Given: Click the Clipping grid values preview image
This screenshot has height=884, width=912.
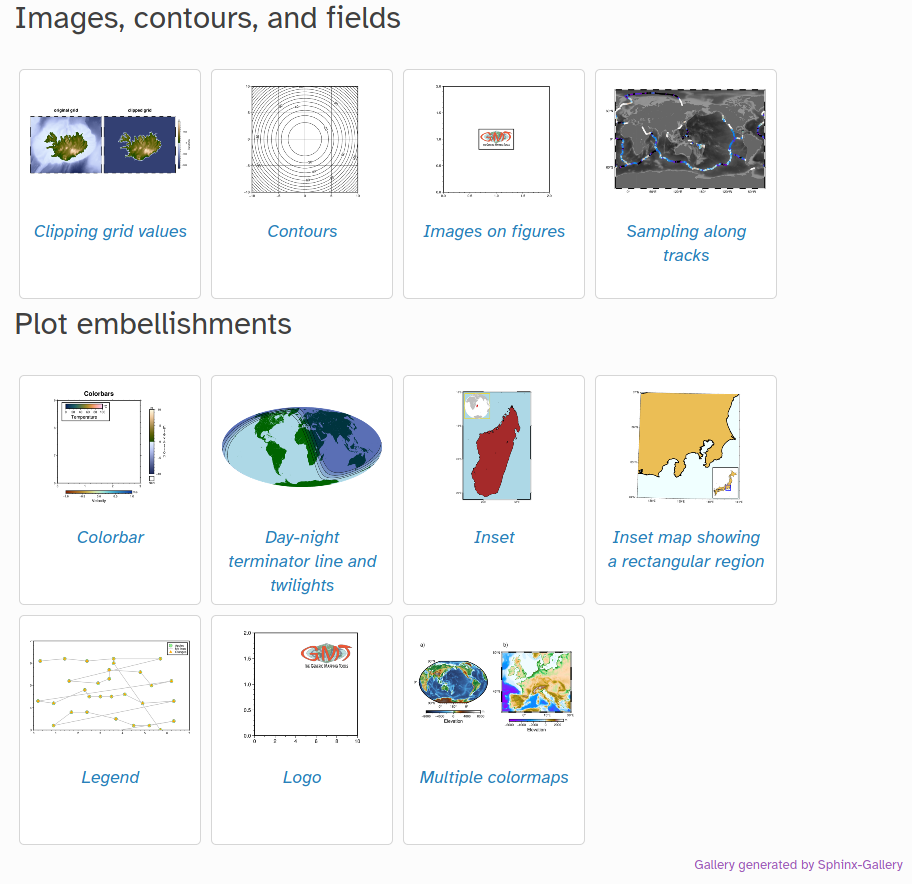Looking at the screenshot, I should 110,141.
